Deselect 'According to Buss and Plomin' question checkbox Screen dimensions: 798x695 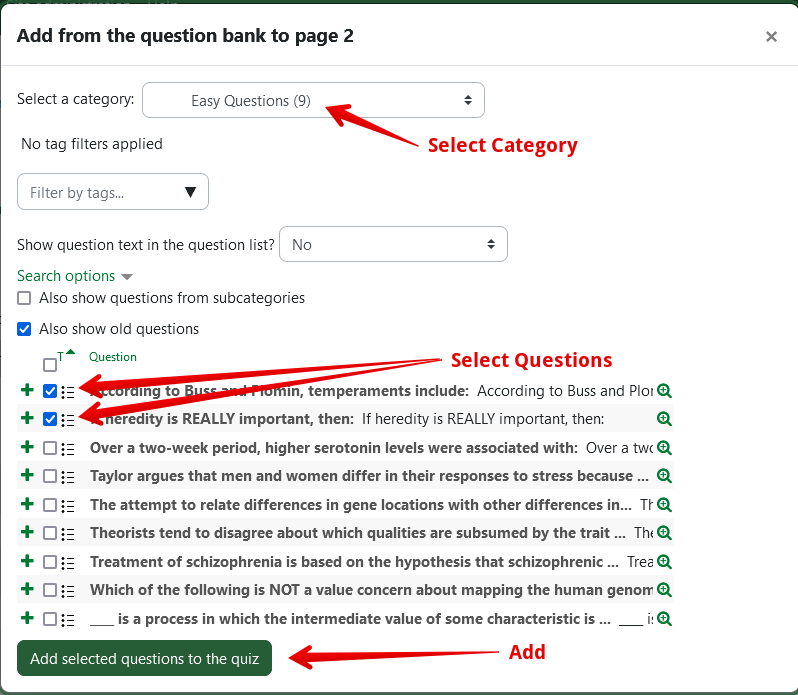click(50, 391)
